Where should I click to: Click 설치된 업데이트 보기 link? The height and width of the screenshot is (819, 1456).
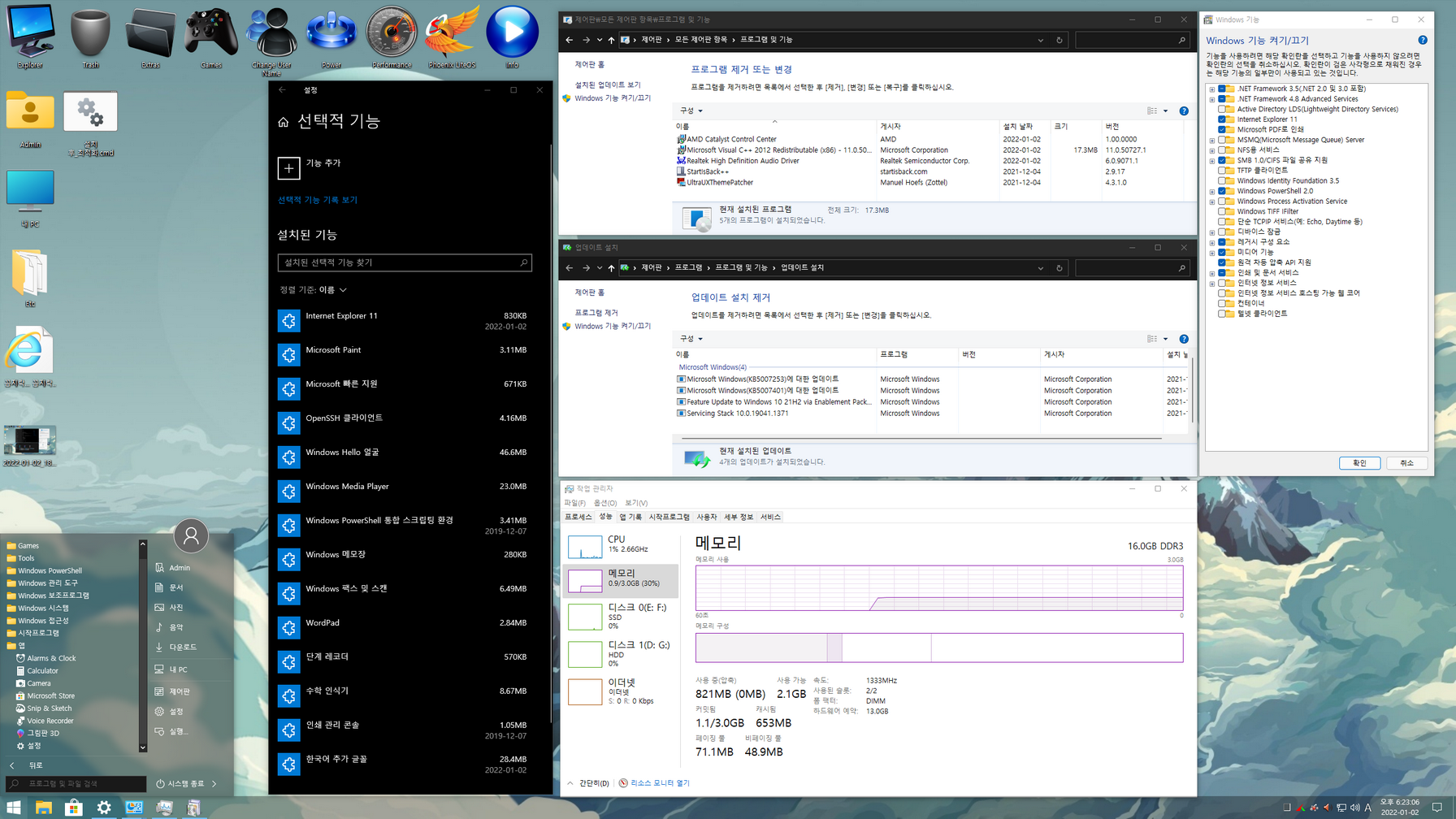click(x=608, y=84)
